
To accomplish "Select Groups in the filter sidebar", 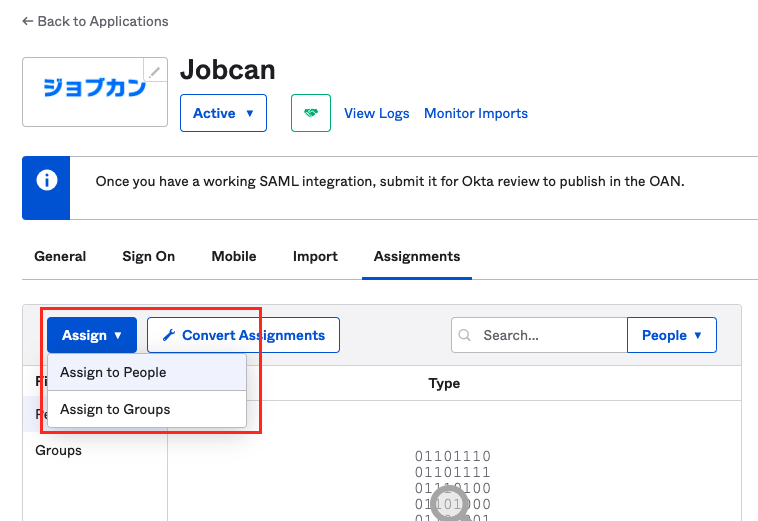I will pyautogui.click(x=58, y=450).
